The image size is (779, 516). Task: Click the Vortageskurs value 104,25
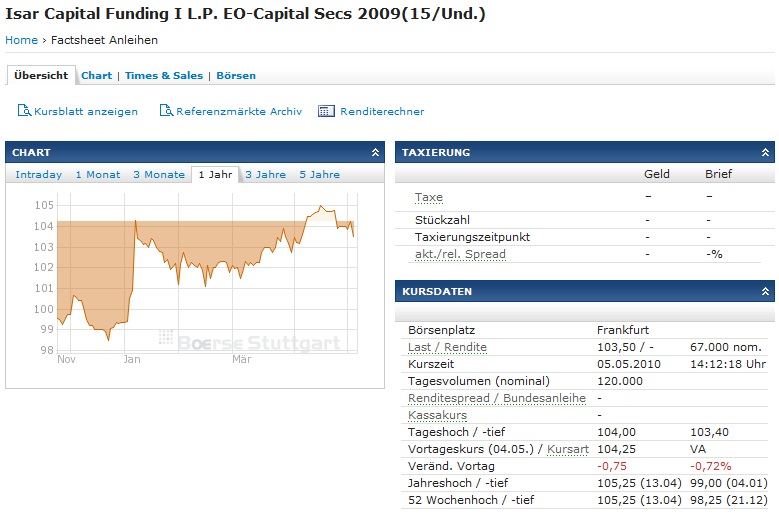pyautogui.click(x=616, y=449)
